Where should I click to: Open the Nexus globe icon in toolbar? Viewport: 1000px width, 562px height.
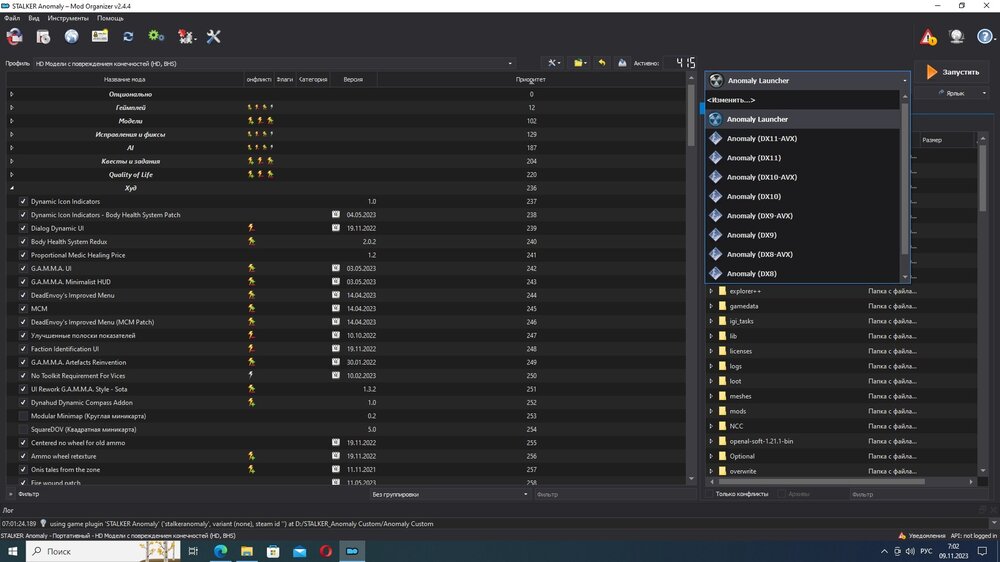point(71,36)
